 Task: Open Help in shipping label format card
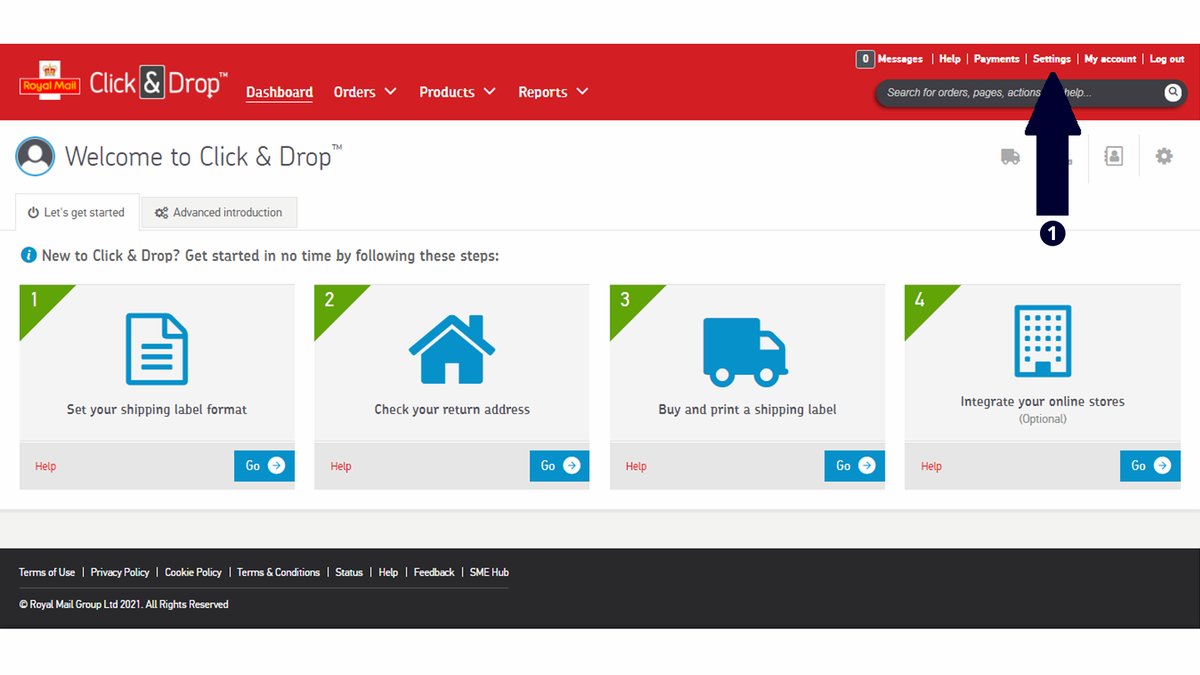45,466
